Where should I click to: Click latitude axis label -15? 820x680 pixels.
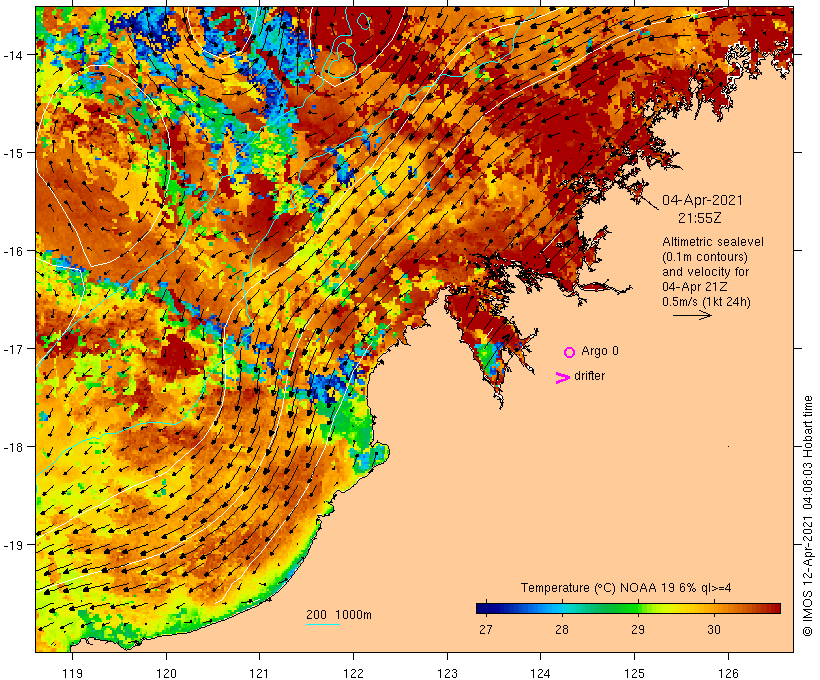pyautogui.click(x=13, y=153)
